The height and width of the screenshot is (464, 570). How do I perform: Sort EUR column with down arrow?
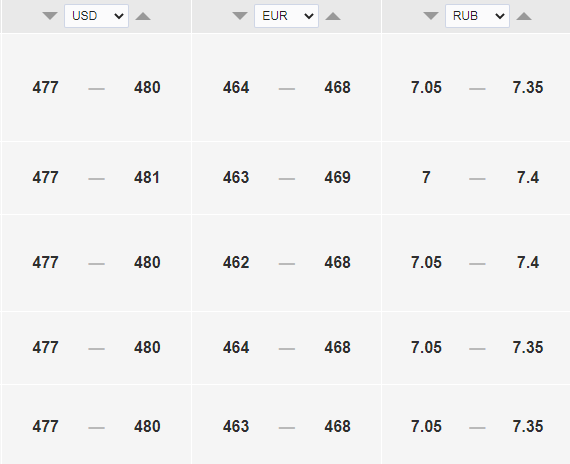pos(240,16)
